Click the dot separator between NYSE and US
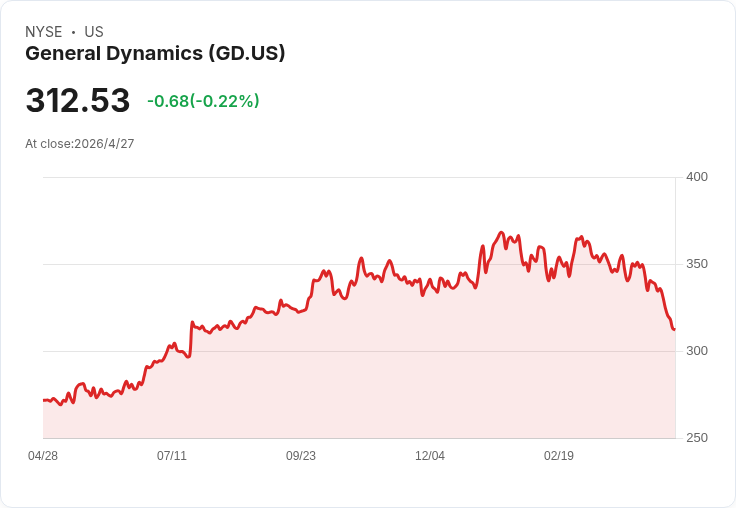The height and width of the screenshot is (508, 736). point(73,32)
